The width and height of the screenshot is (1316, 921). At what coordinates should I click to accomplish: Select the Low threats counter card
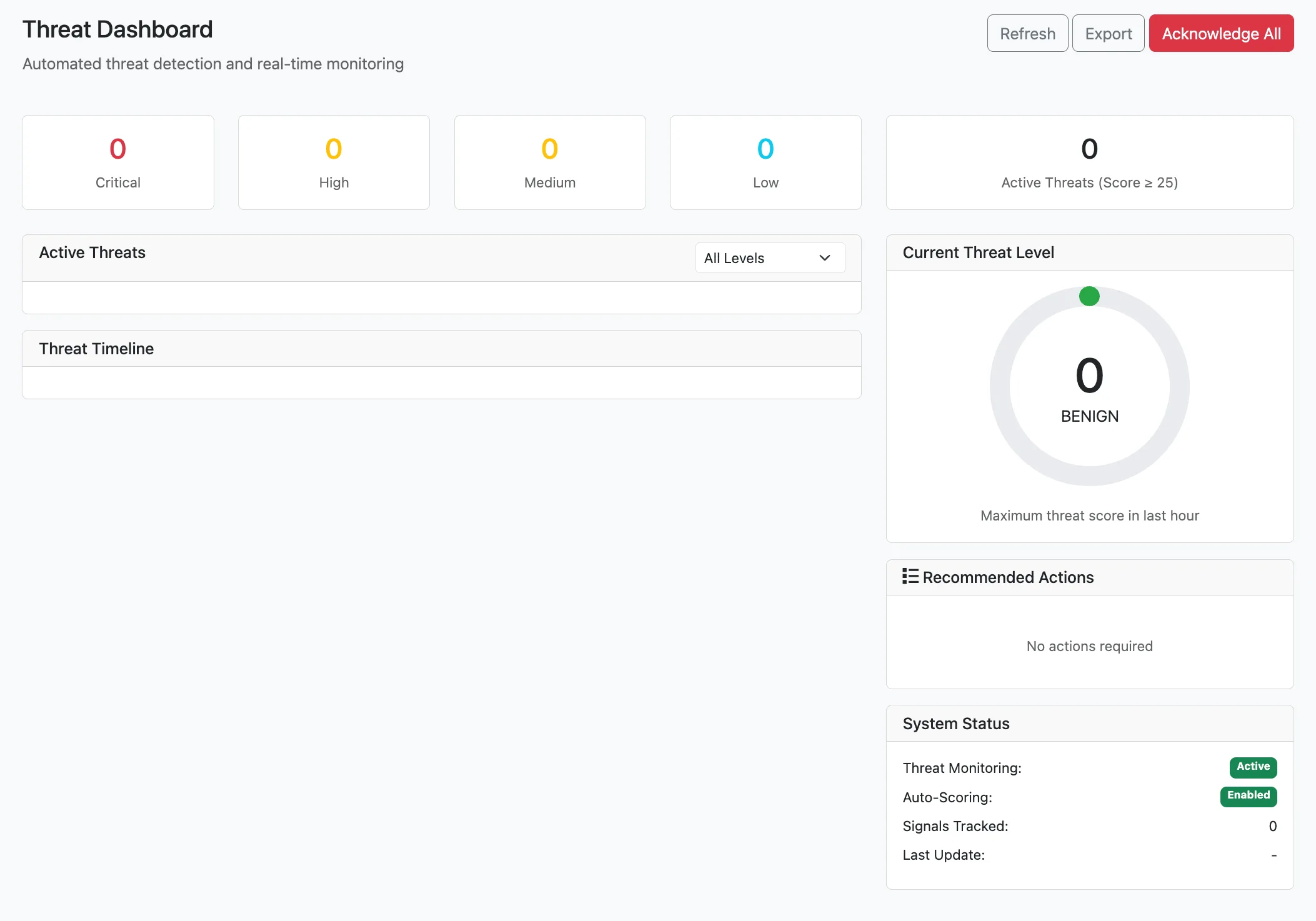765,162
